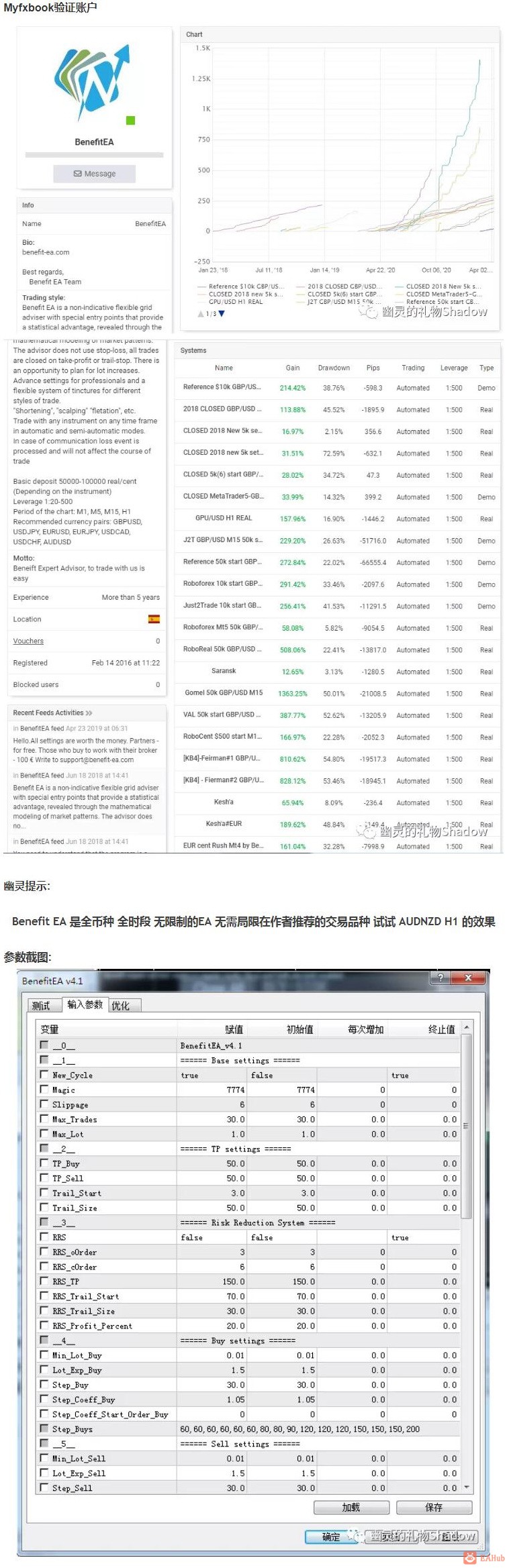Enable the Max_Trades checkbox
511x1568 pixels.
pyautogui.click(x=44, y=1119)
